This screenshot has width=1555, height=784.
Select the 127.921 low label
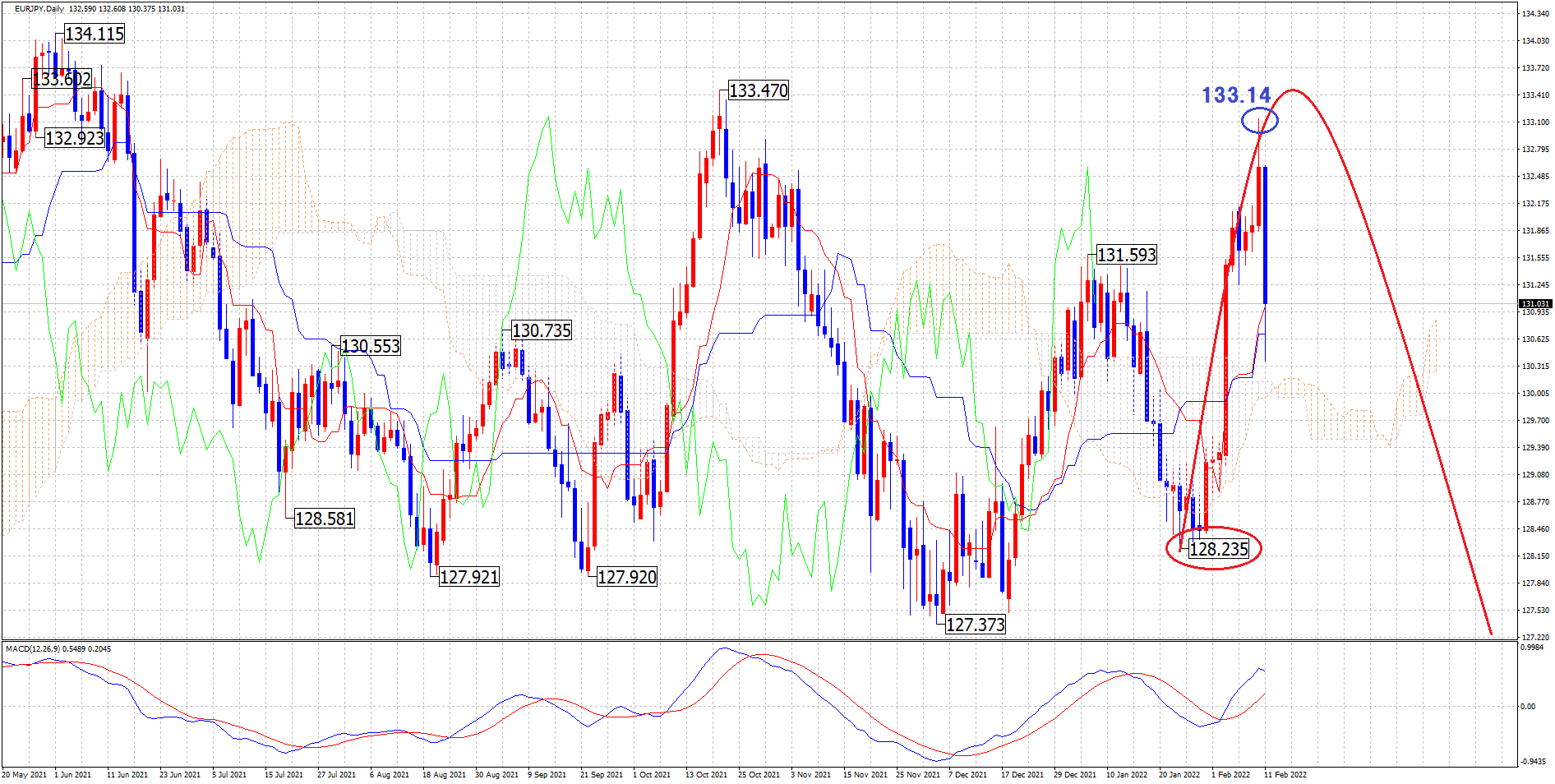click(468, 577)
